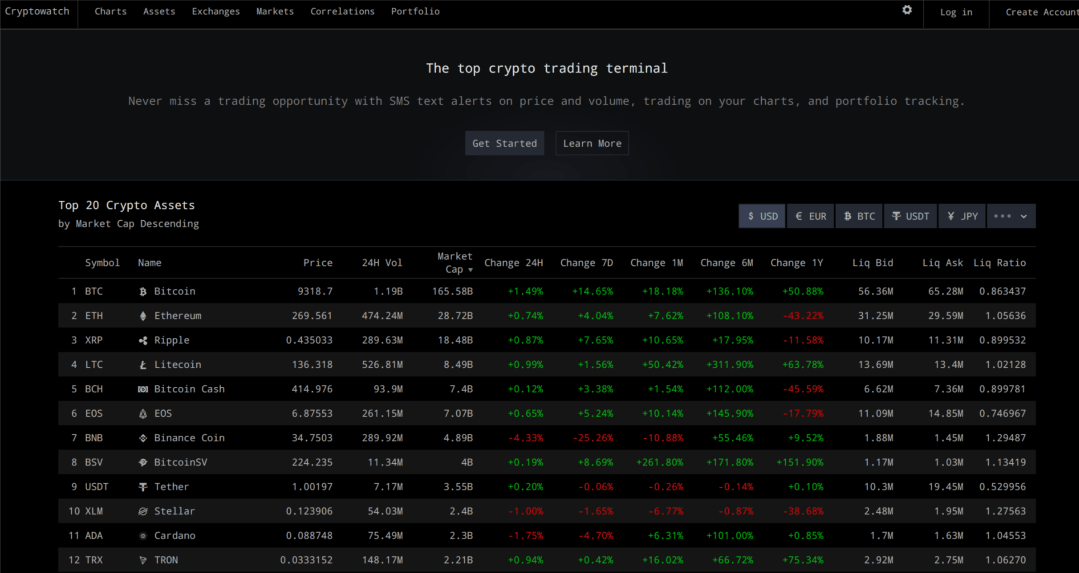Image resolution: width=1079 pixels, height=573 pixels.
Task: Click the Binance Coin icon
Action: 143,438
